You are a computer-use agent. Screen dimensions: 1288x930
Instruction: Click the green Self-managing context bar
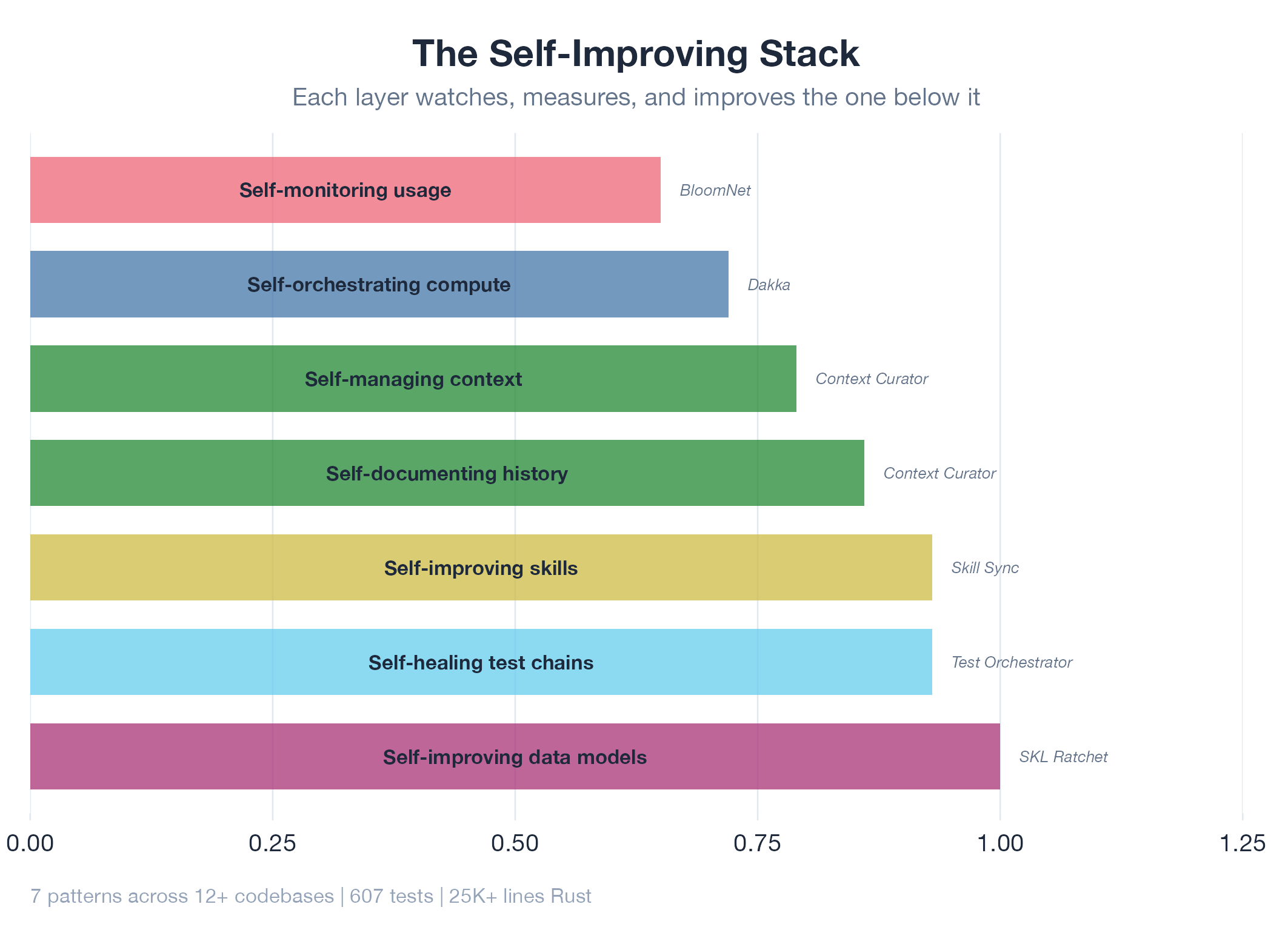pos(413,379)
